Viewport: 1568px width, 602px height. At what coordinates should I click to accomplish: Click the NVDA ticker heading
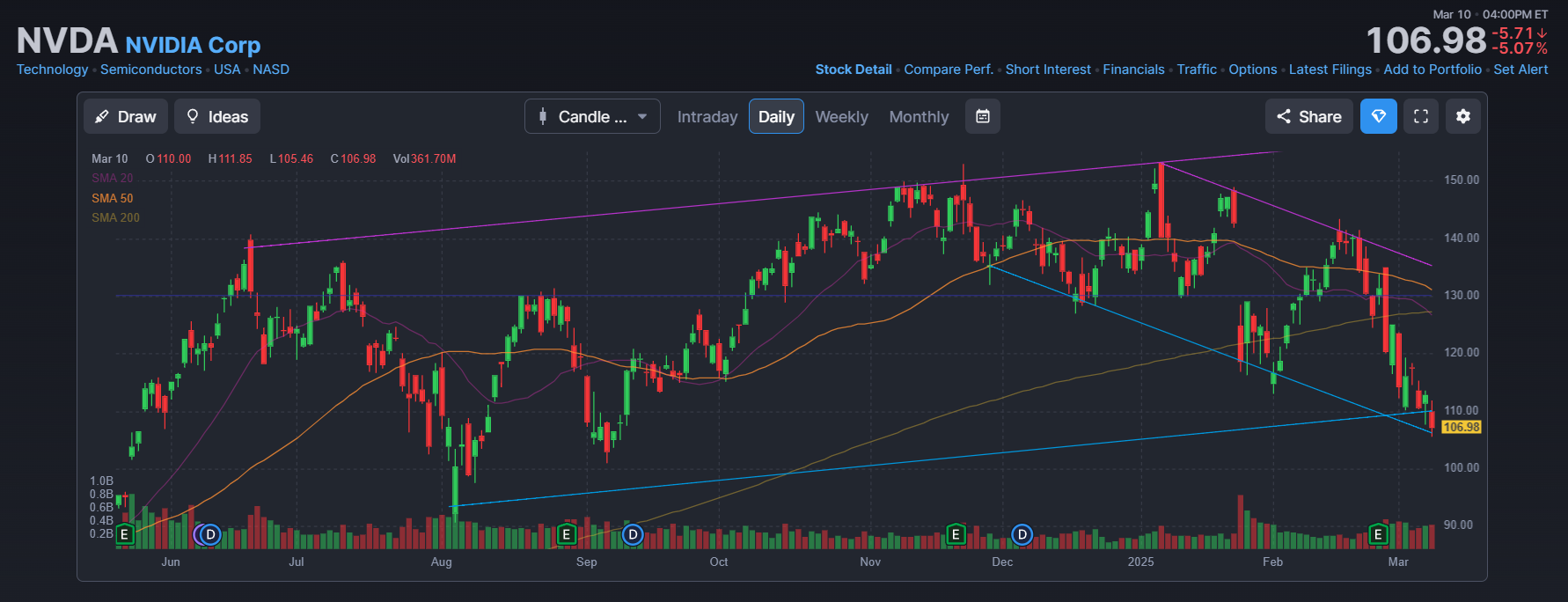tap(67, 40)
